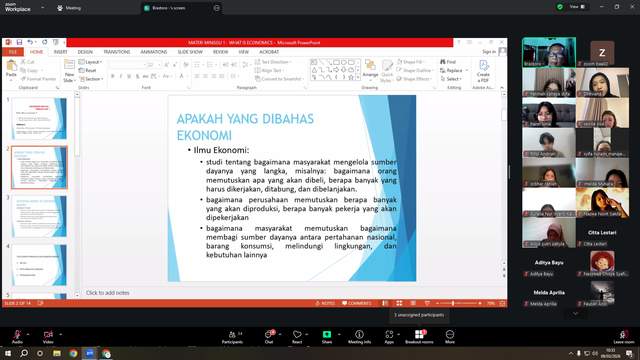Open the More options icon
Image resolution: width=640 pixels, height=360 pixels.
pos(450,334)
